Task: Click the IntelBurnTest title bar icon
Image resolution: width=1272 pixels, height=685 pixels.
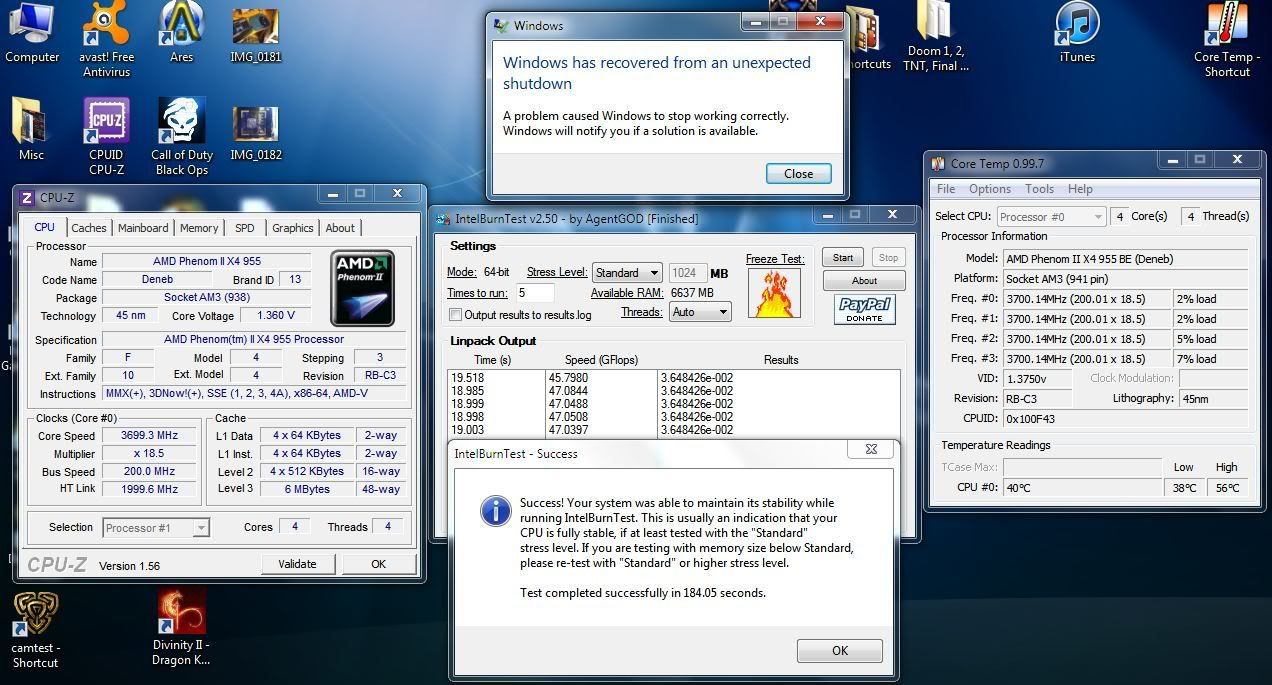Action: (x=443, y=218)
